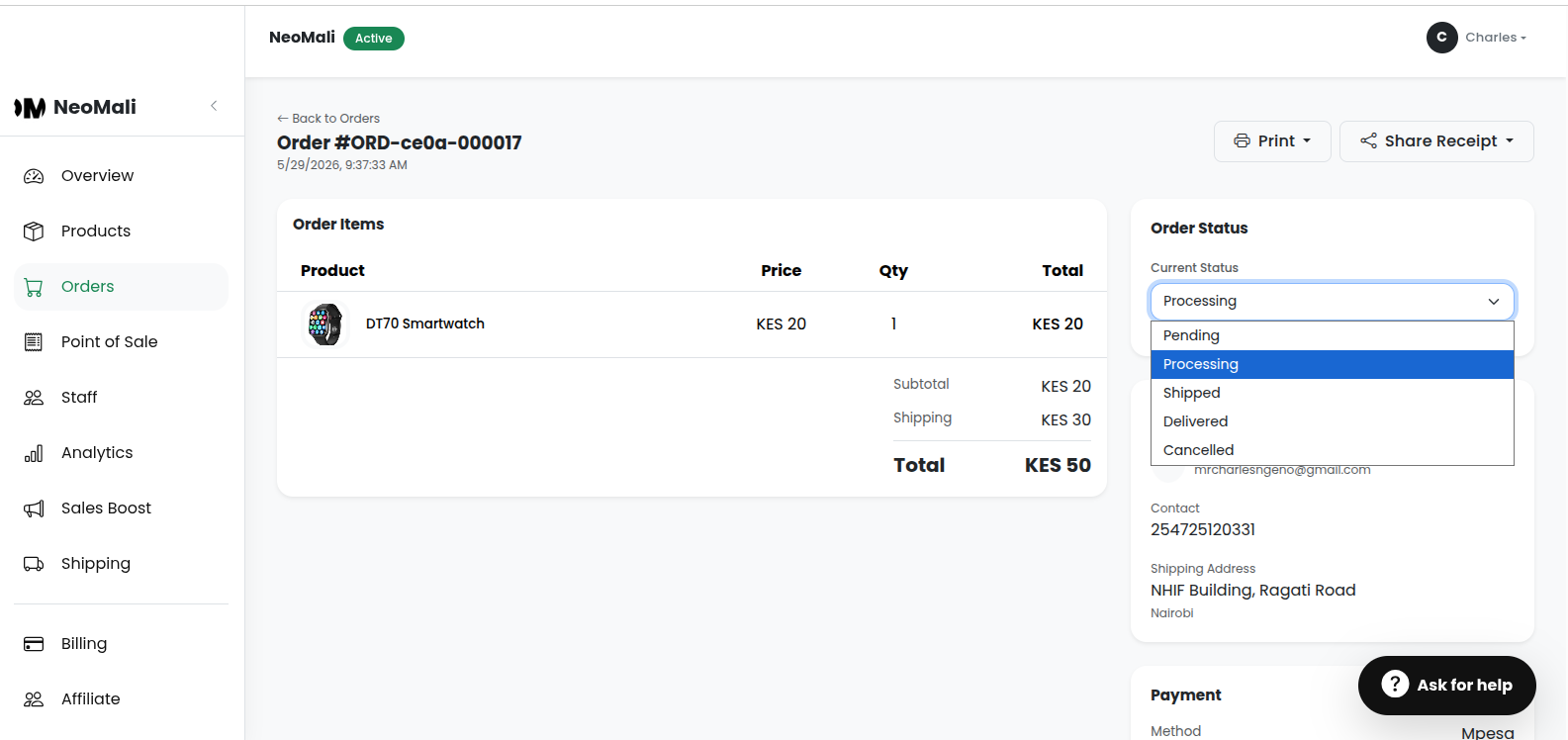Click the Nairobi city text
The height and width of the screenshot is (740, 1568).
point(1172,613)
